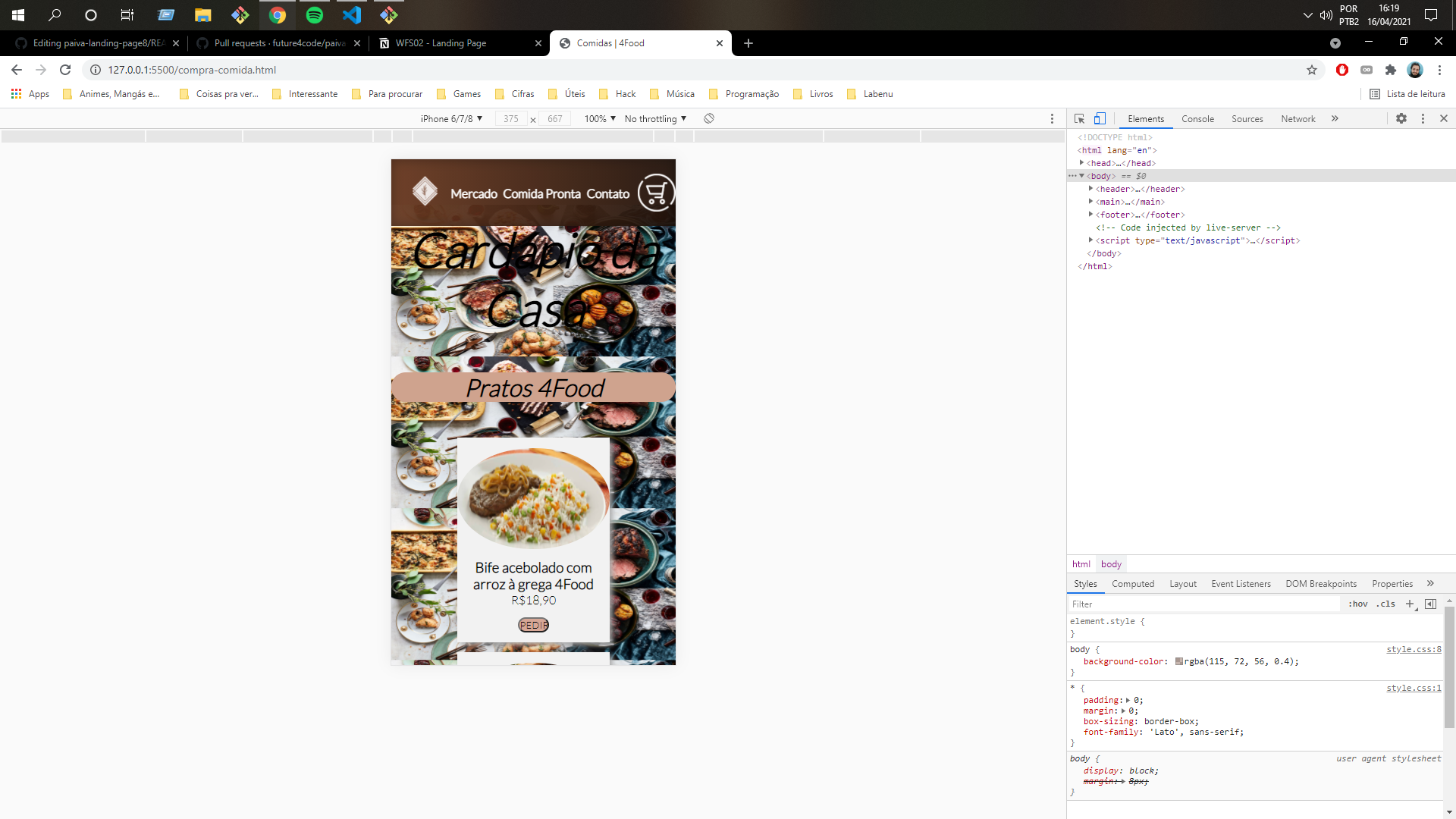The width and height of the screenshot is (1456, 819).
Task: Open the iPhone 6/7/8 device dropdown
Action: [451, 119]
